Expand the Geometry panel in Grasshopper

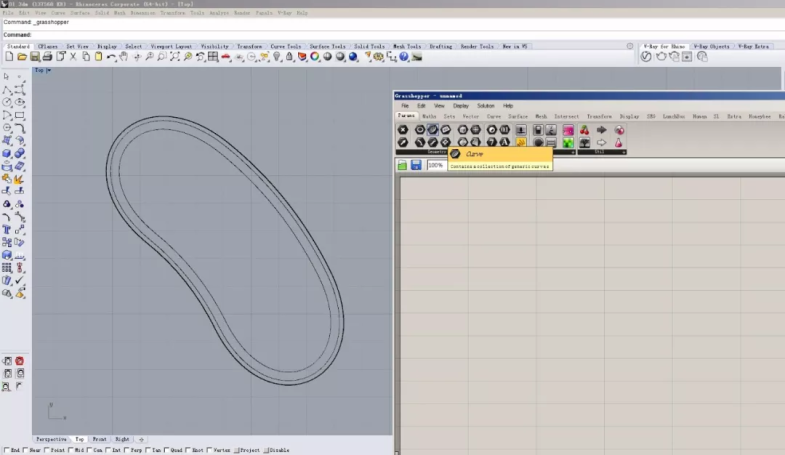[x=437, y=152]
